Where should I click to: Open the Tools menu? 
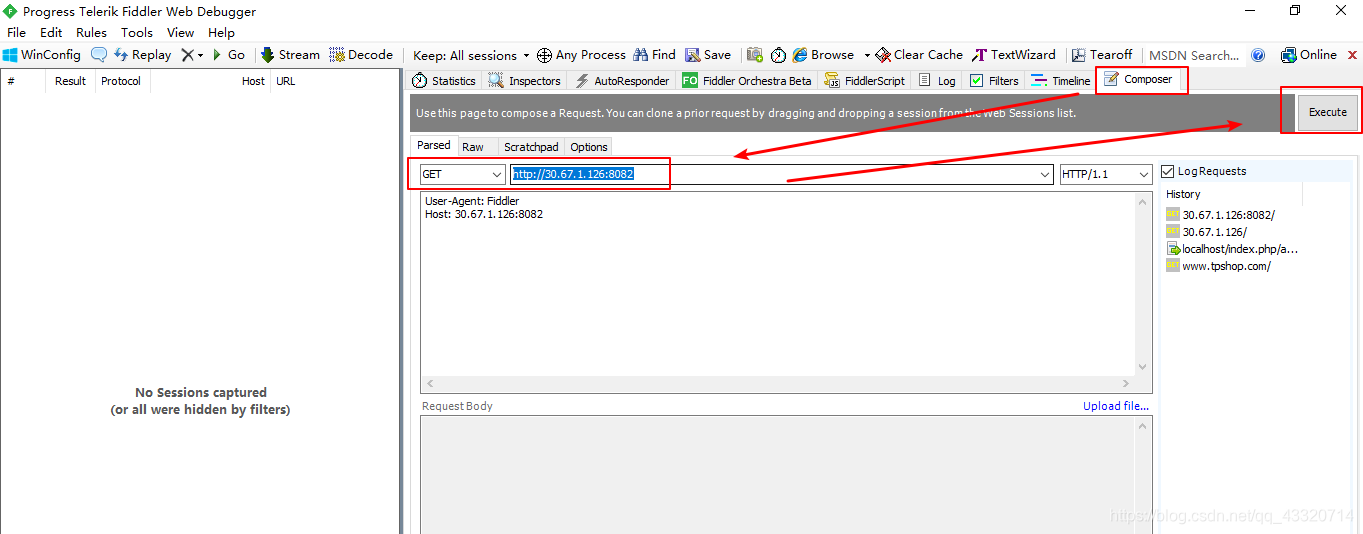[x=137, y=33]
